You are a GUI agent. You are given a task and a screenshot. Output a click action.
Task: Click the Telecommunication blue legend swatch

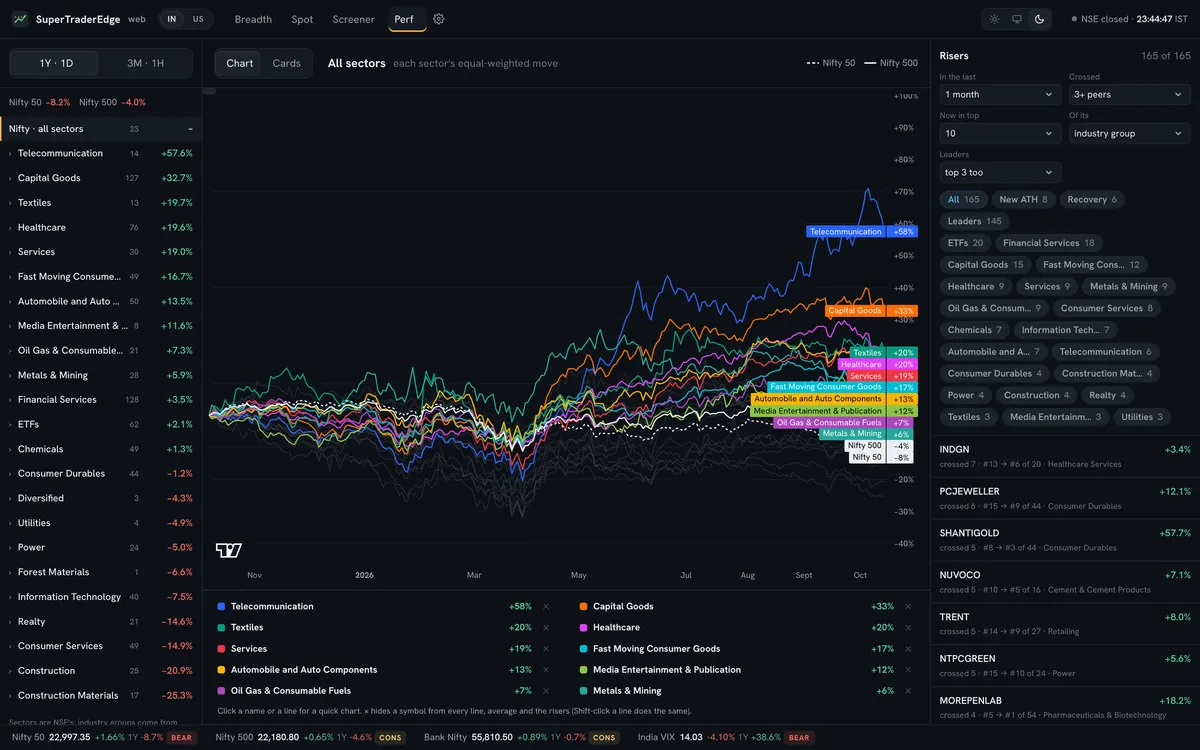tap(221, 607)
